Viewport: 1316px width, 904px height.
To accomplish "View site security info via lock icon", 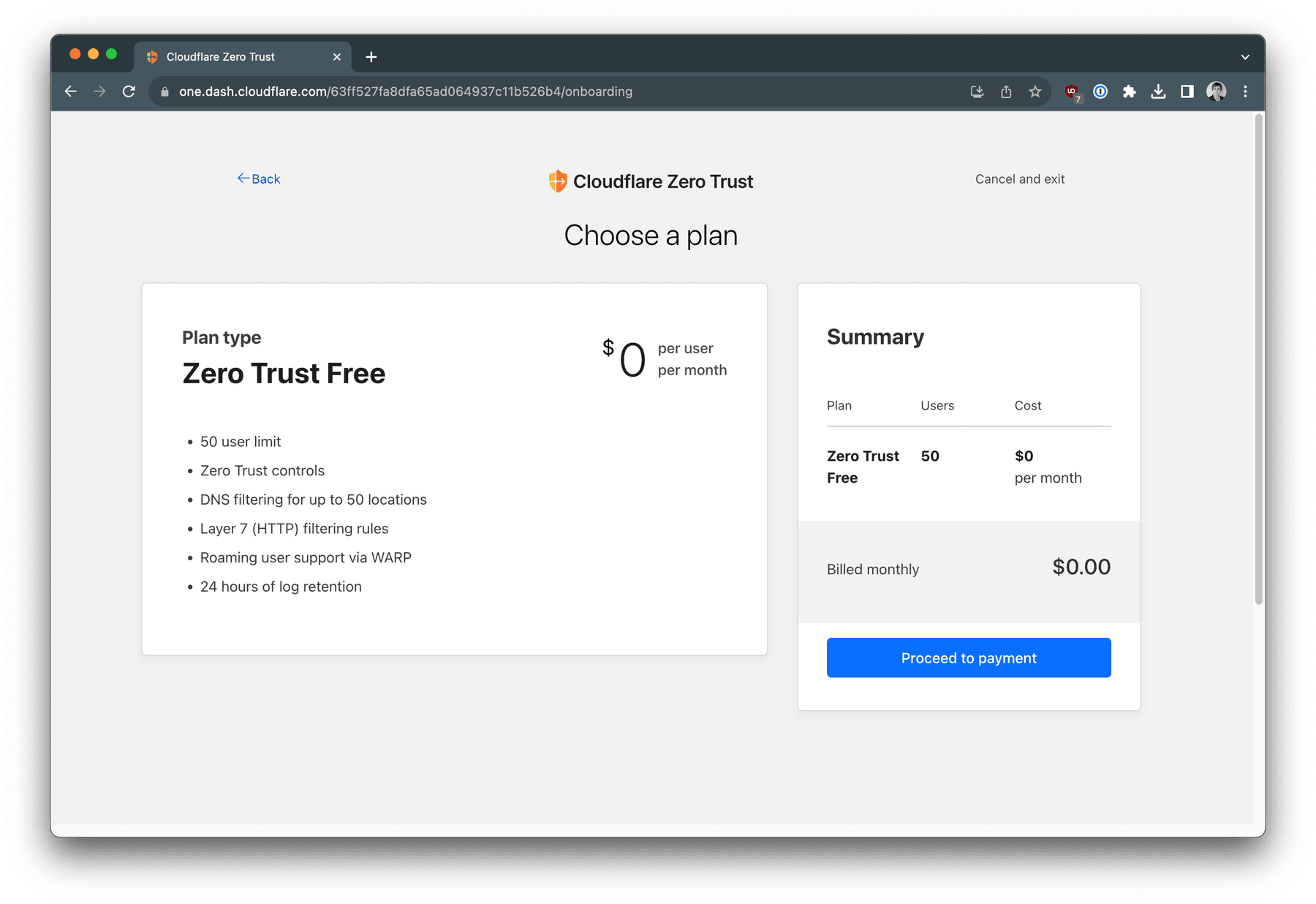I will tap(164, 91).
